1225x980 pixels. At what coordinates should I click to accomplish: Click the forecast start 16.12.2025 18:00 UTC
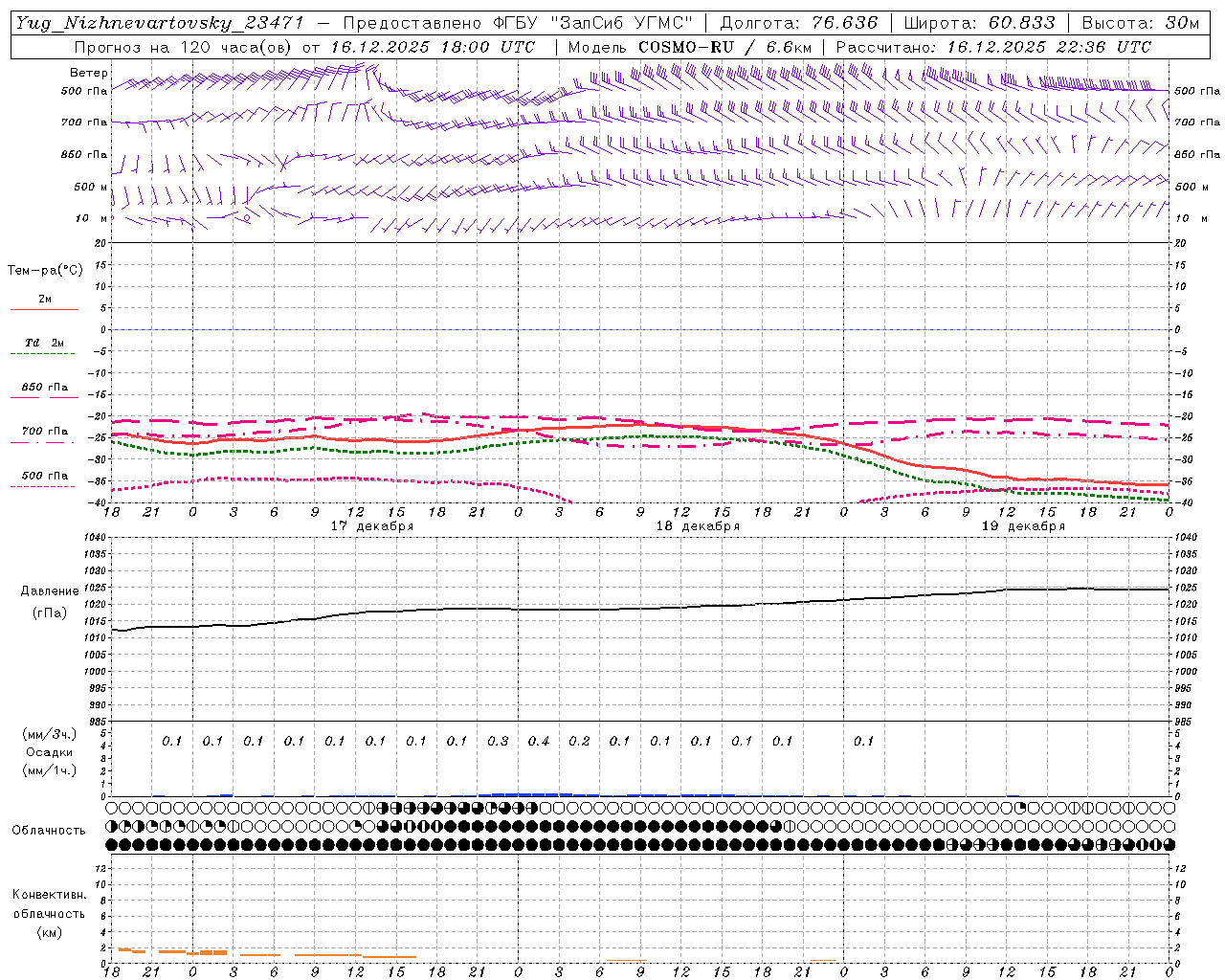click(433, 46)
